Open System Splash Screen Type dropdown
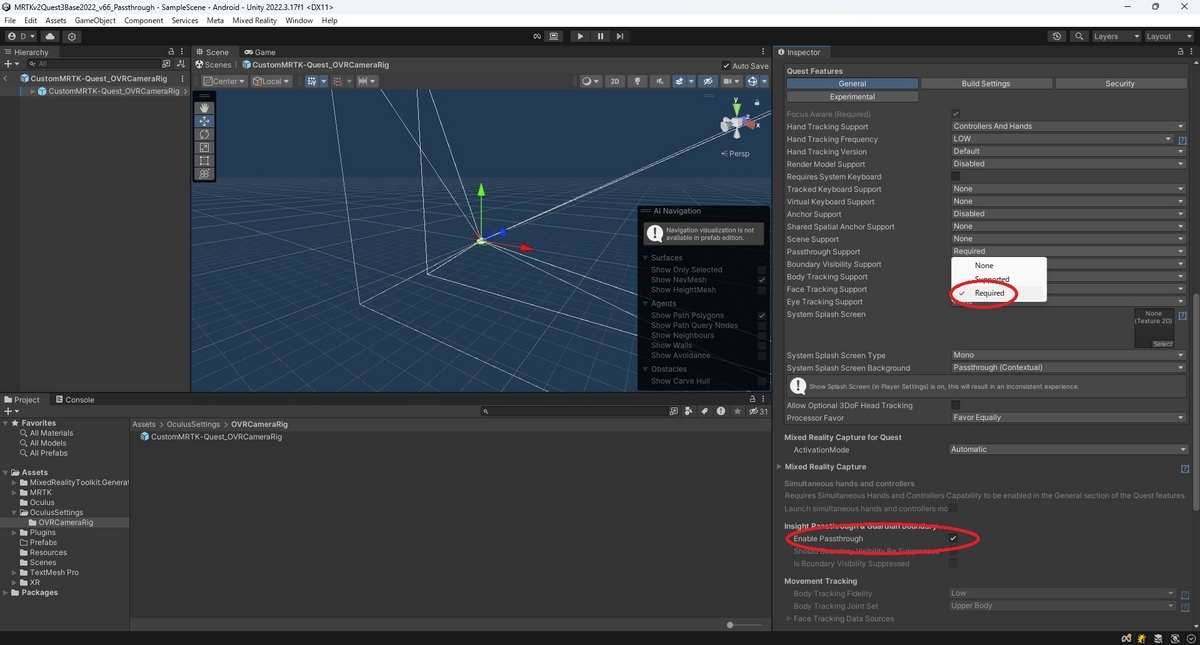Screen dimensions: 1200x645 click(x=1068, y=355)
